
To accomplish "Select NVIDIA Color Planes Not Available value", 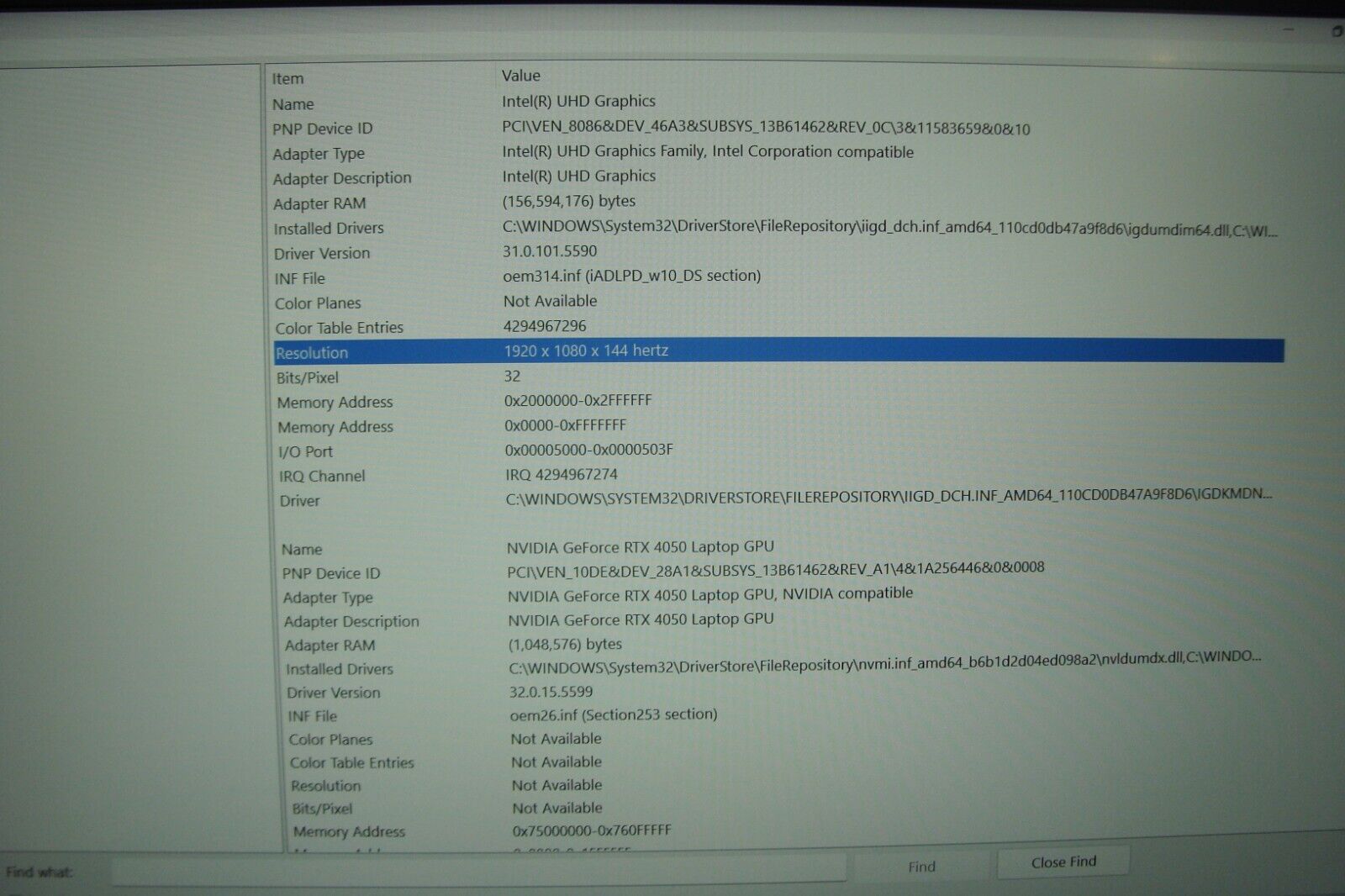I will click(x=556, y=739).
